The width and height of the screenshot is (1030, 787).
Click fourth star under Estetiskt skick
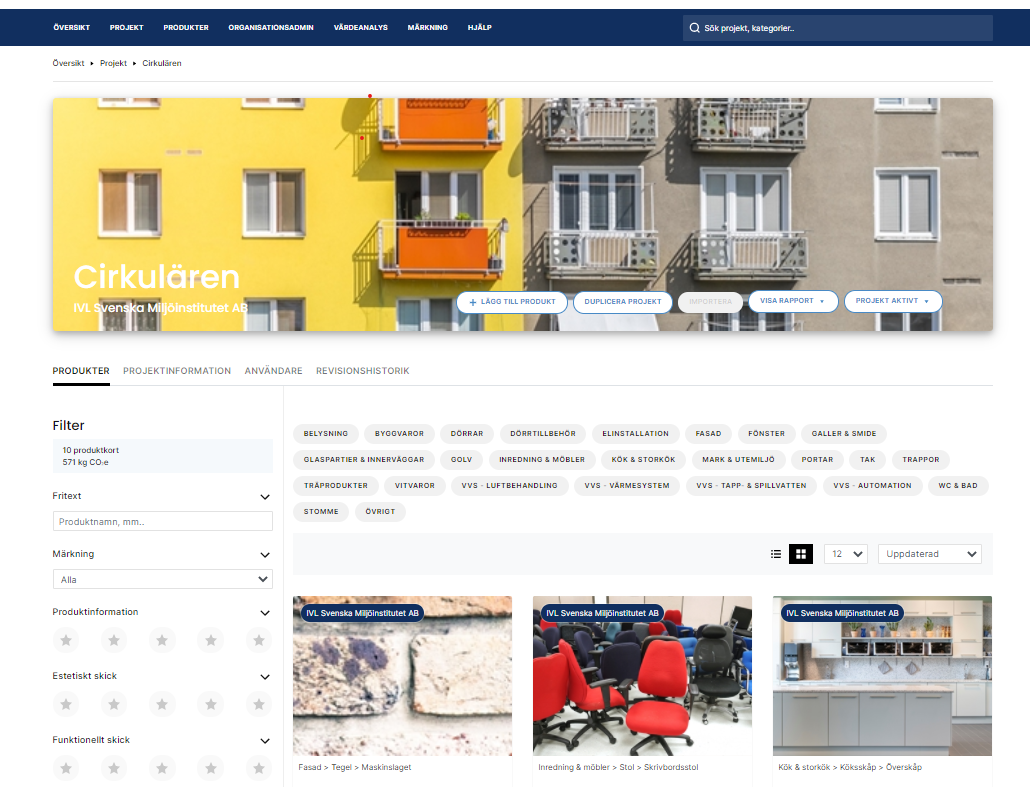click(210, 704)
